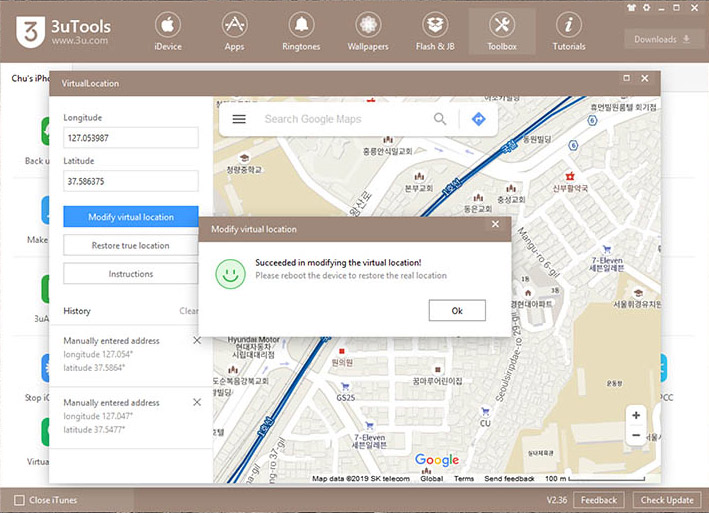Clear the location history

click(189, 311)
